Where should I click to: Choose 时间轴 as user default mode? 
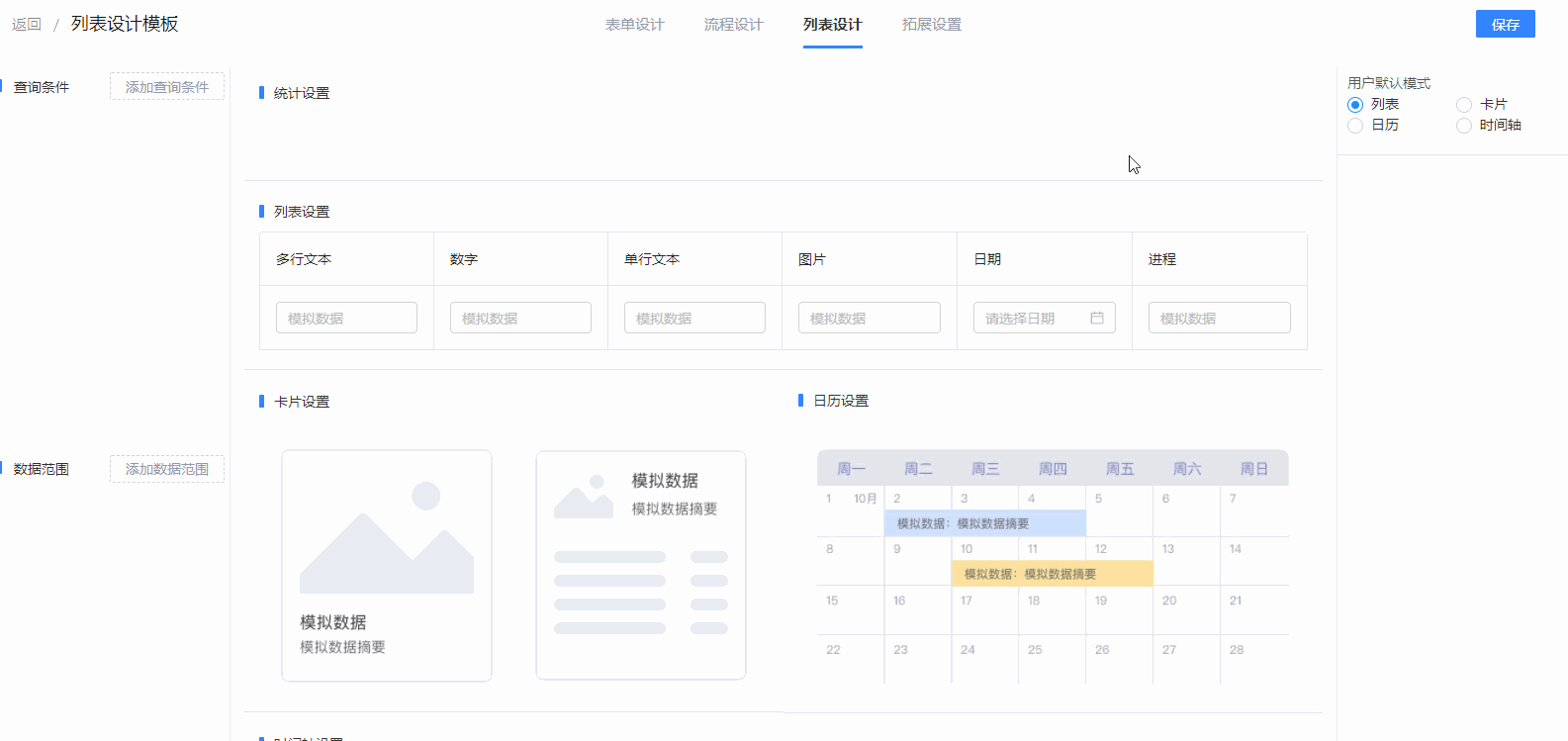tap(1464, 126)
